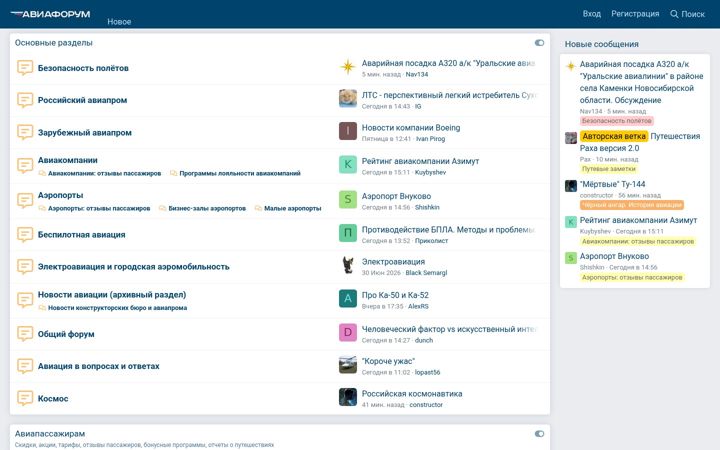Click the S avatar beside Аэропорт Внуково in forum list

tap(348, 200)
